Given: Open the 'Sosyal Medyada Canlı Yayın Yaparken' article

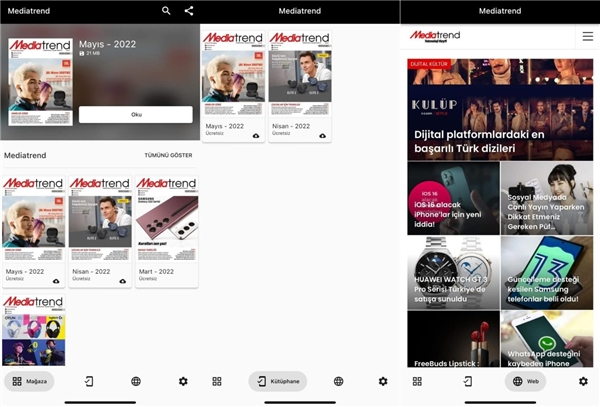Looking at the screenshot, I should click(547, 198).
